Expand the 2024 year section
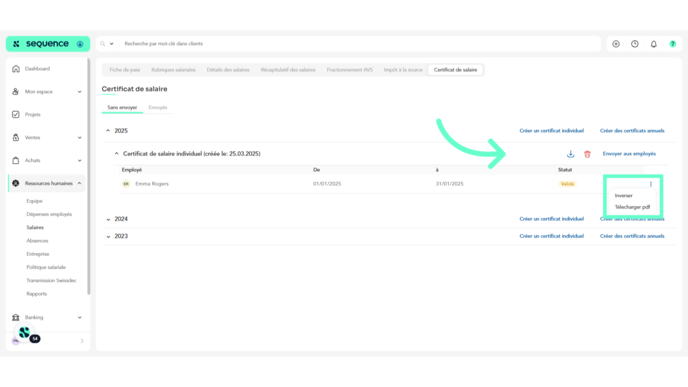This screenshot has height=387, width=688. pos(108,219)
